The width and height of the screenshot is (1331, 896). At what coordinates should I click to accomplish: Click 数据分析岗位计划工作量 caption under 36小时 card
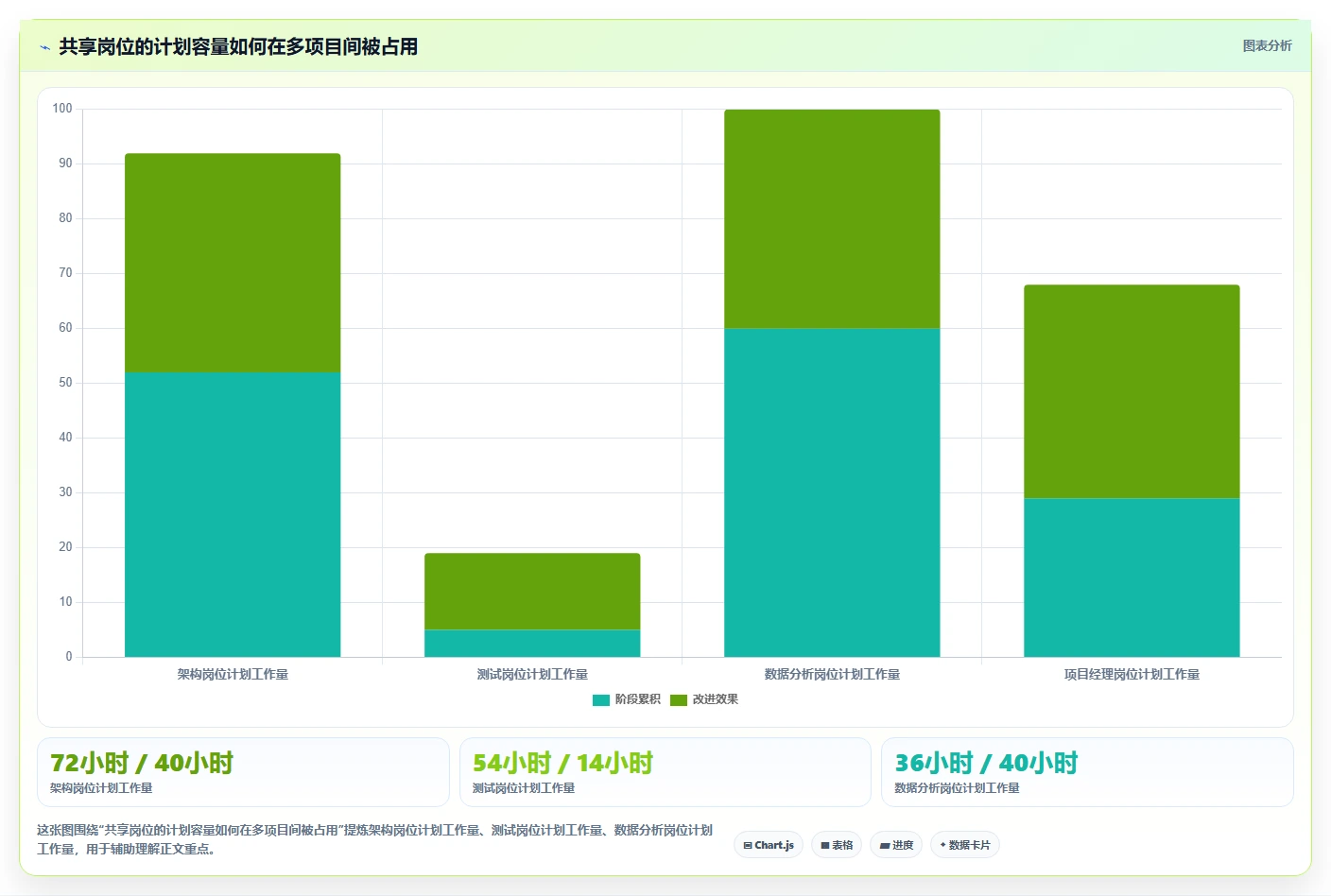click(957, 788)
